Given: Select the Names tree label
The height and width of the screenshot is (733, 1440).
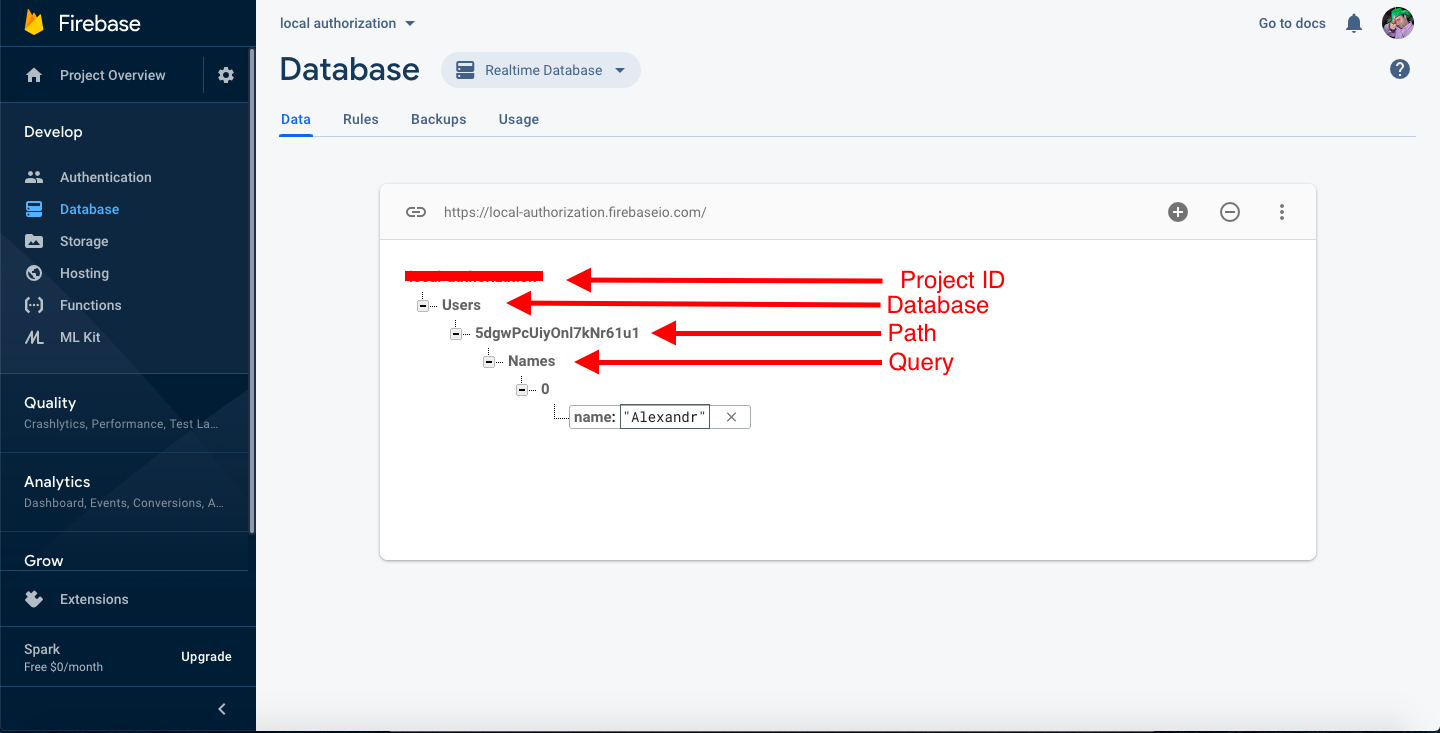Looking at the screenshot, I should coord(531,361).
